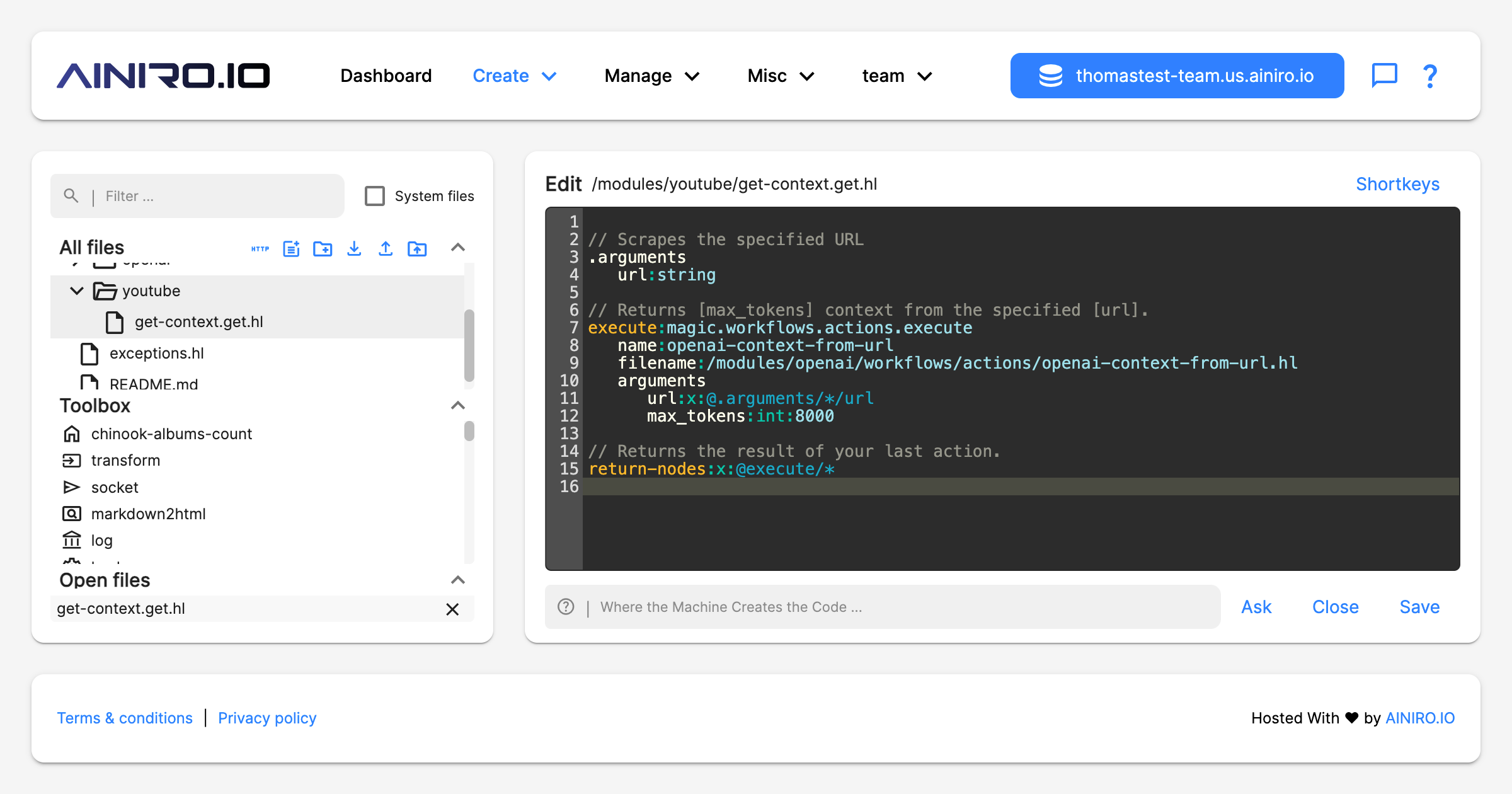Click get-context.get.hl under Open files
Screen dimensions: 1512x794
tap(121, 609)
